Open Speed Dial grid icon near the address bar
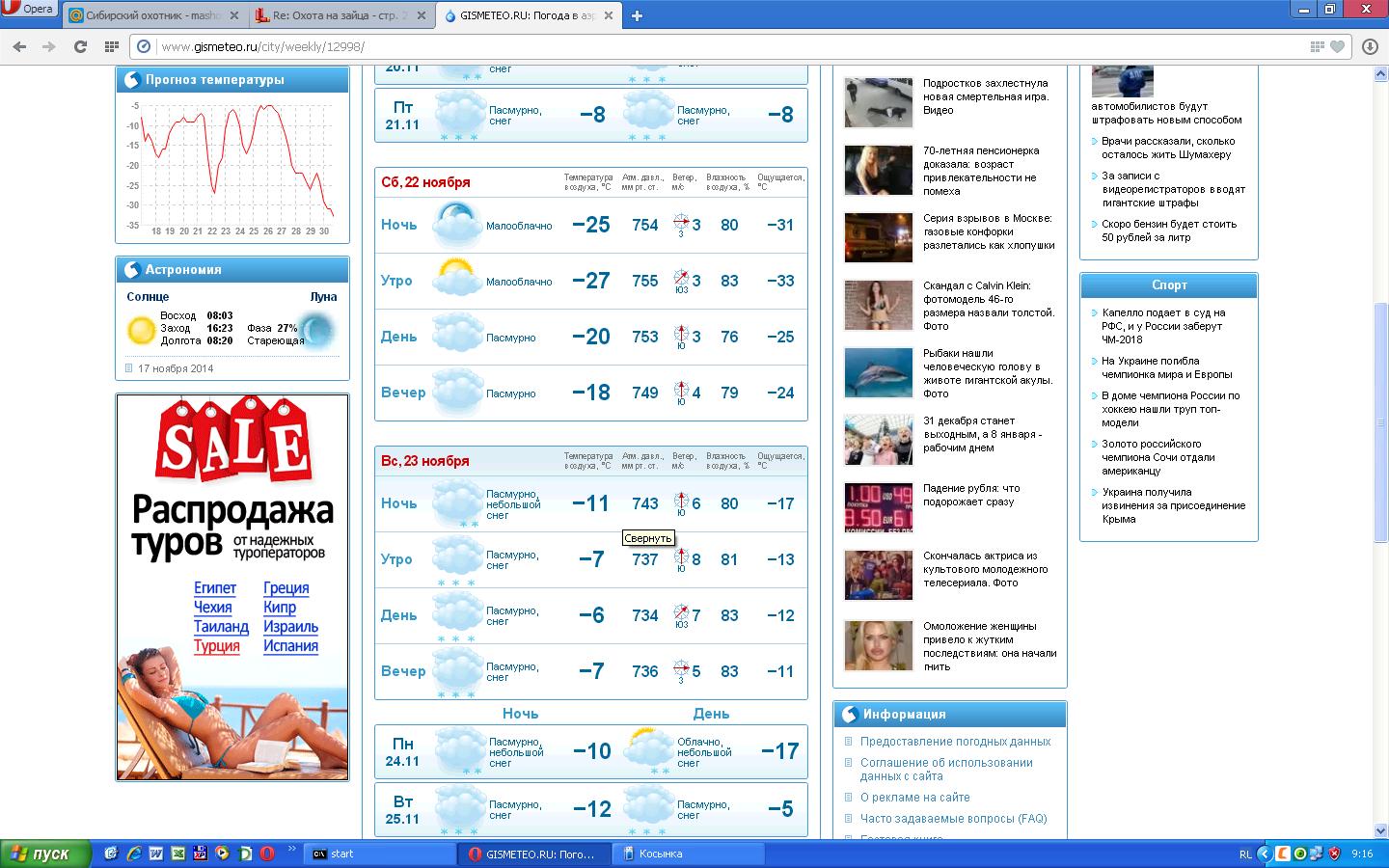The height and width of the screenshot is (868, 1389). click(111, 46)
